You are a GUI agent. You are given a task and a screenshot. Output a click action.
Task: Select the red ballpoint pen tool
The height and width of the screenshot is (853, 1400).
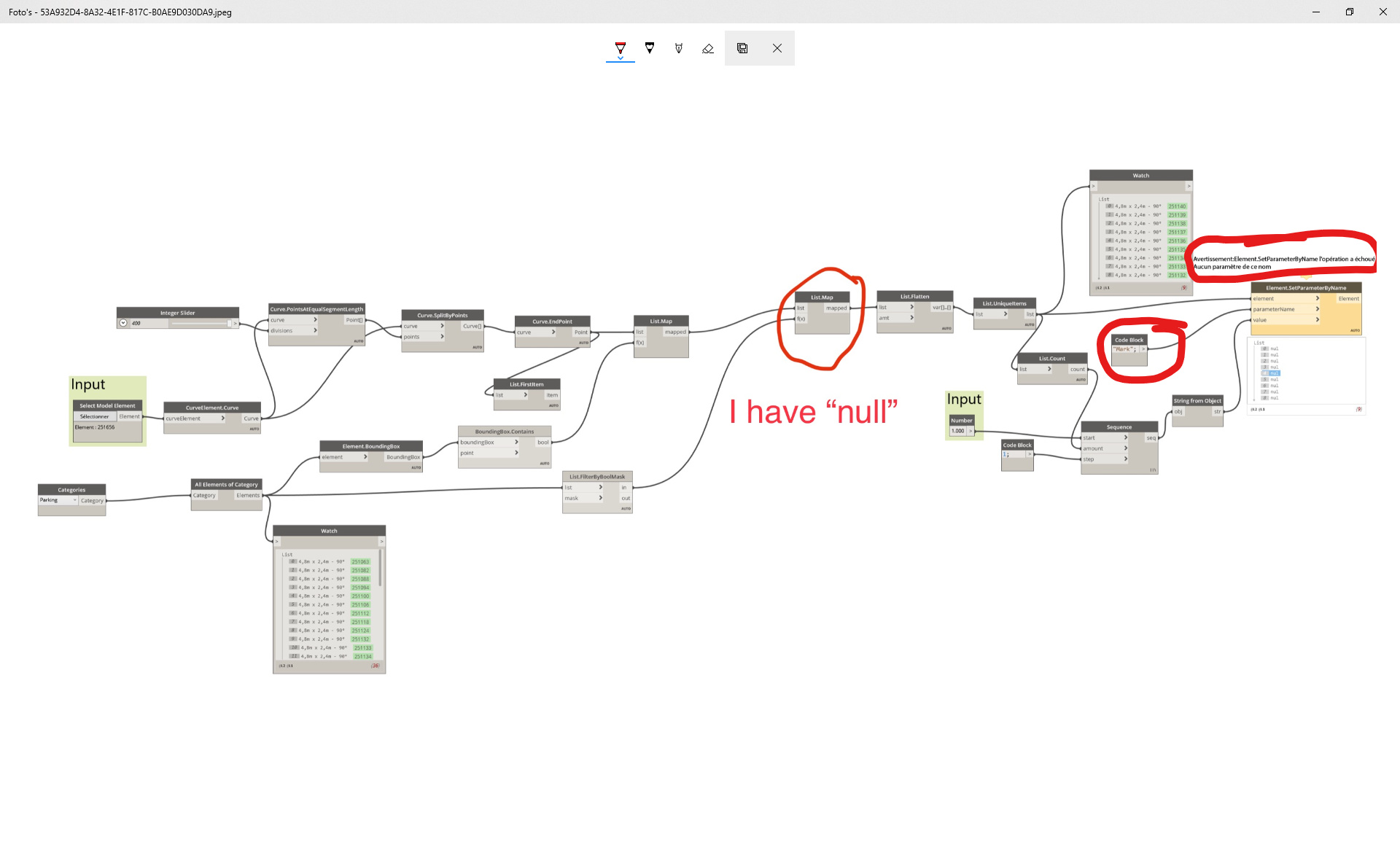[x=621, y=47]
